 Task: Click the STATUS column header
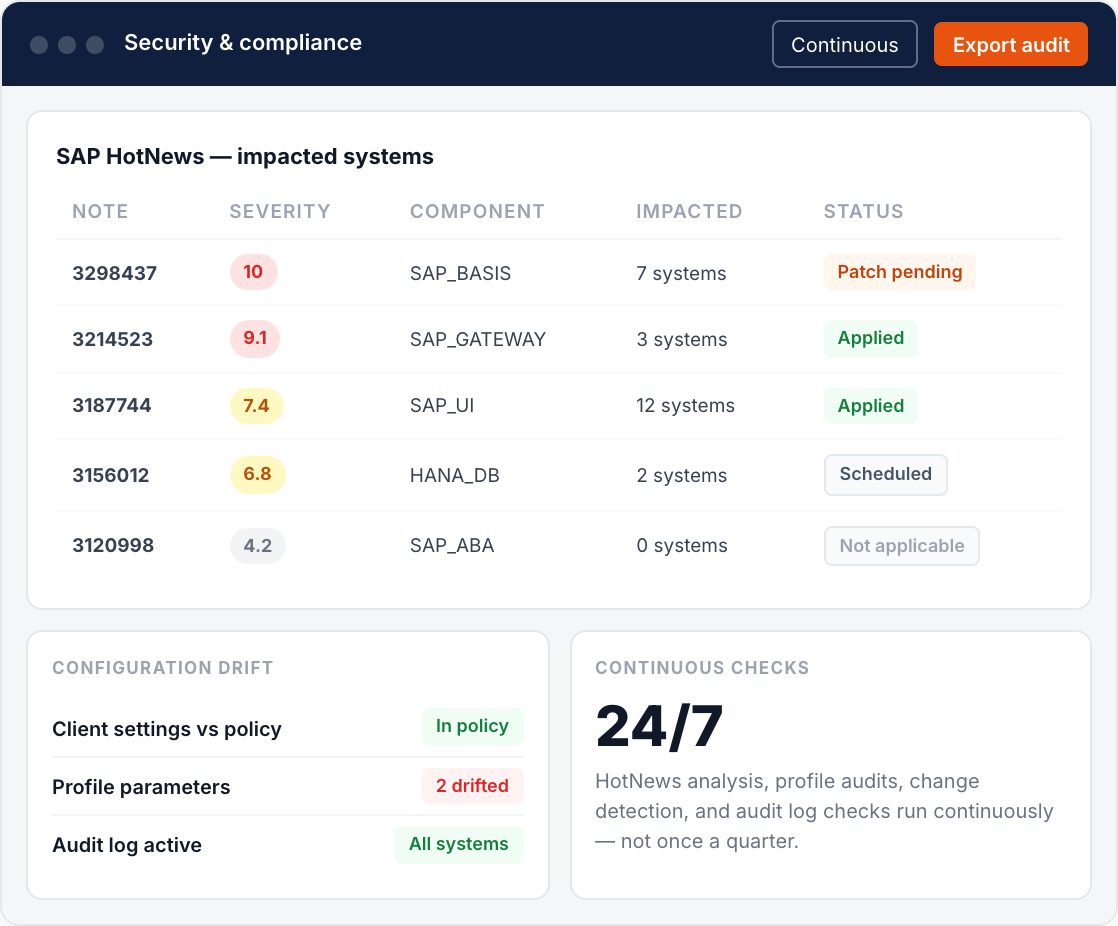863,212
